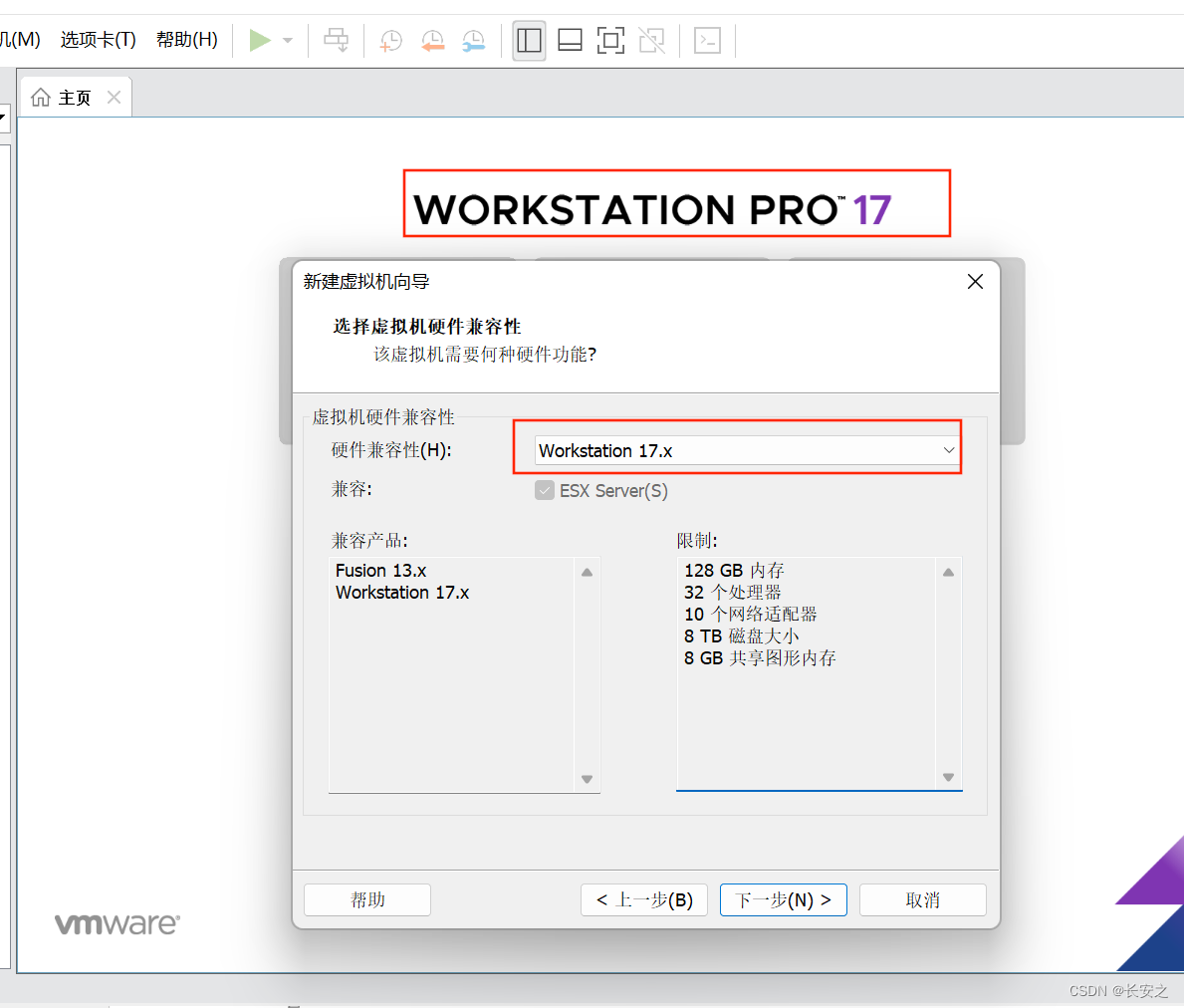Open the 选项卡(T) menu
The image size is (1184, 1008).
coord(99,39)
